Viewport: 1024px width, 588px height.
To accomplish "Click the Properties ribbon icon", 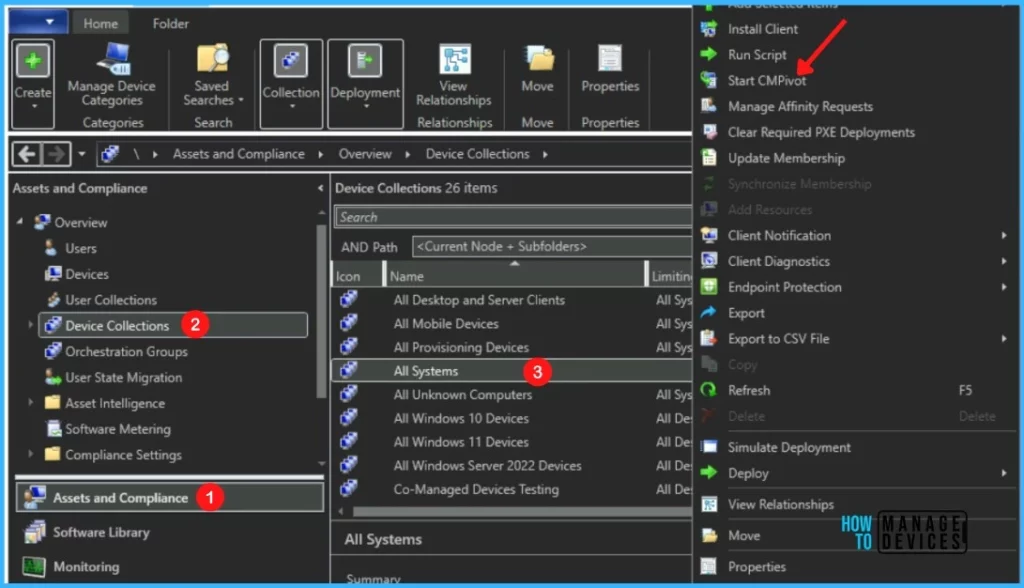I will (609, 60).
